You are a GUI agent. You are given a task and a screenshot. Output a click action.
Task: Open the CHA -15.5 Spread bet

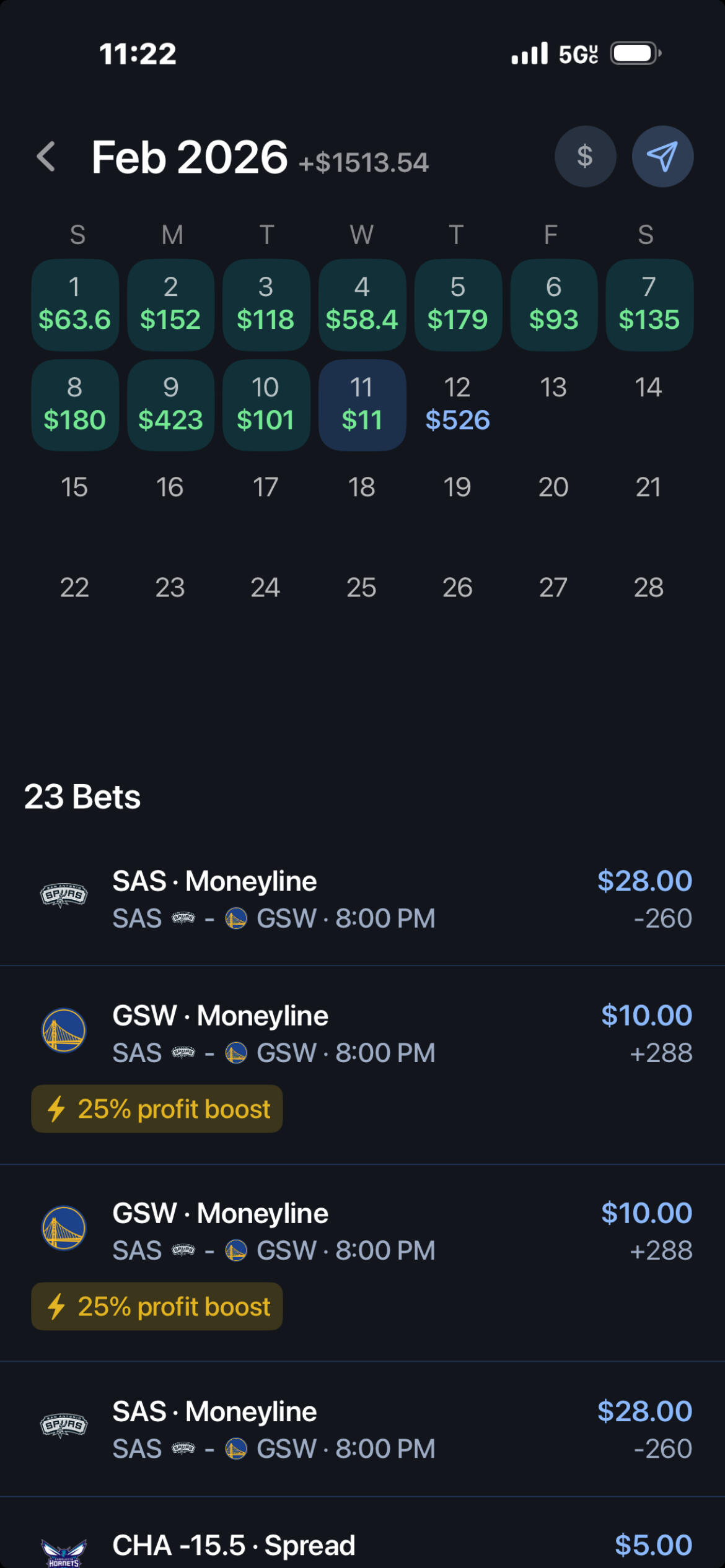pos(234,1546)
